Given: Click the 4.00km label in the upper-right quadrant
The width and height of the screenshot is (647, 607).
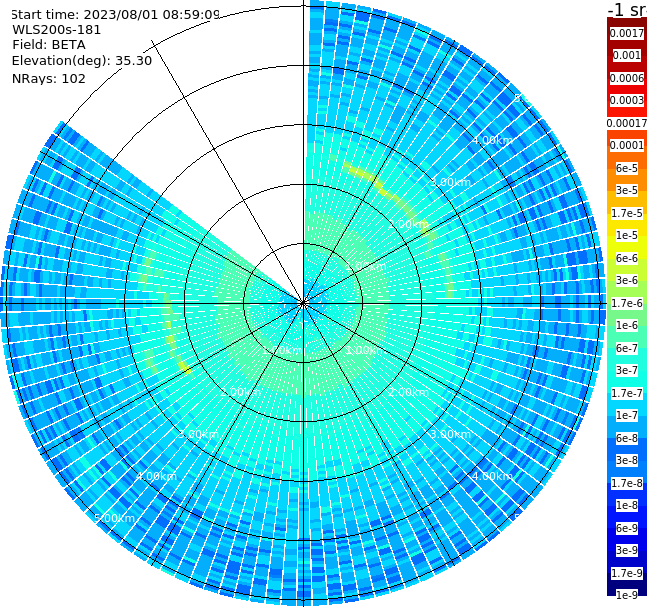Looking at the screenshot, I should [492, 140].
